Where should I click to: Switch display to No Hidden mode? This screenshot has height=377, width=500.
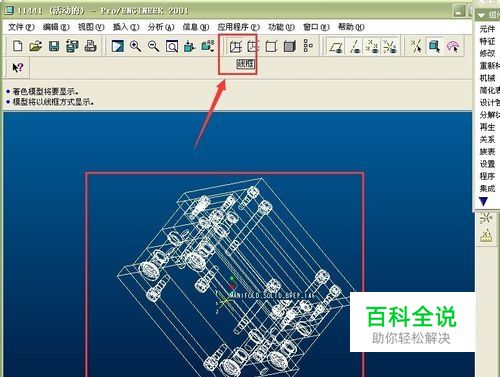tap(271, 46)
